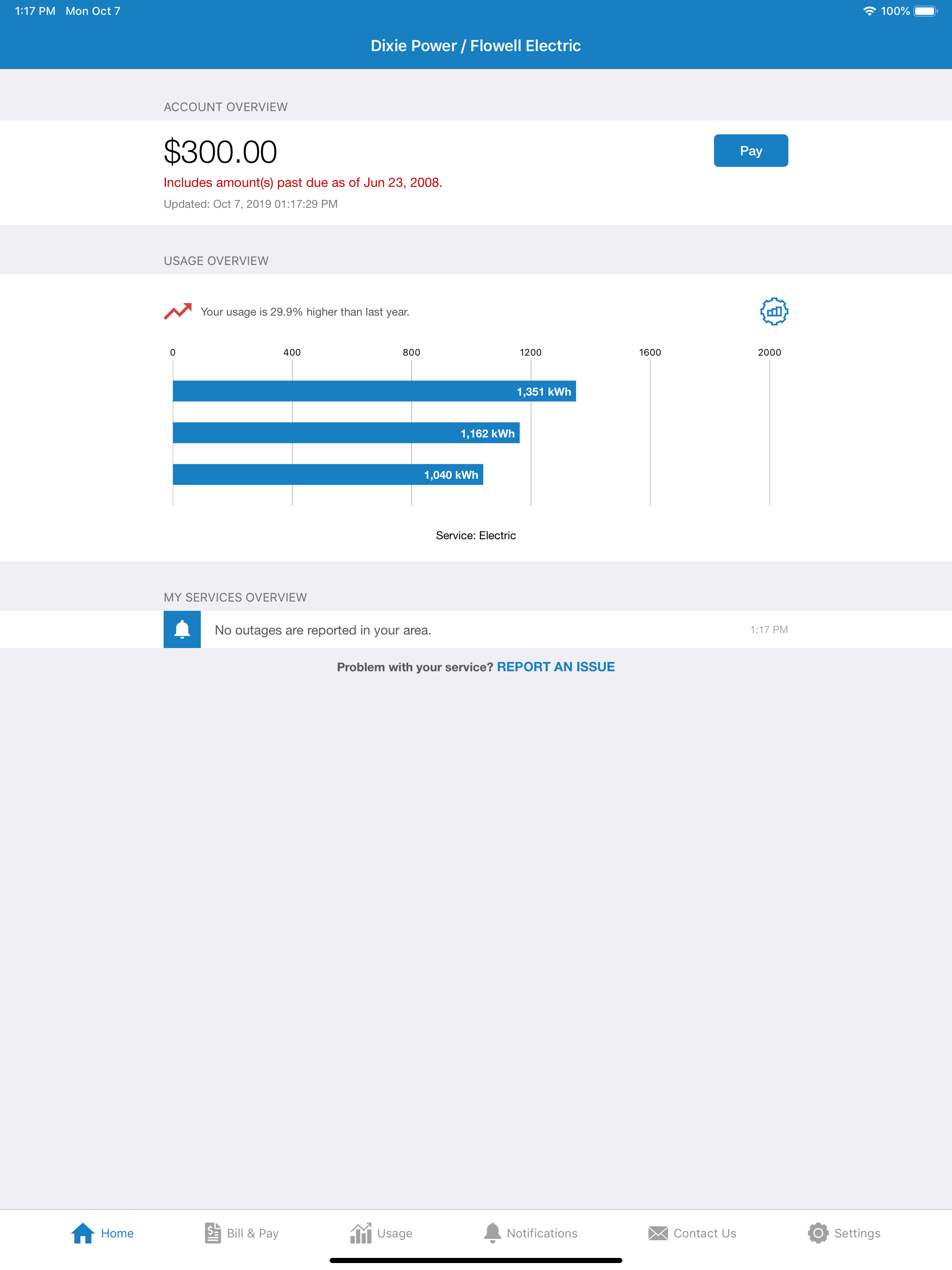Viewport: 952px width, 1270px height.
Task: Select the 1,351 kWh usage bar
Action: pyautogui.click(x=374, y=391)
